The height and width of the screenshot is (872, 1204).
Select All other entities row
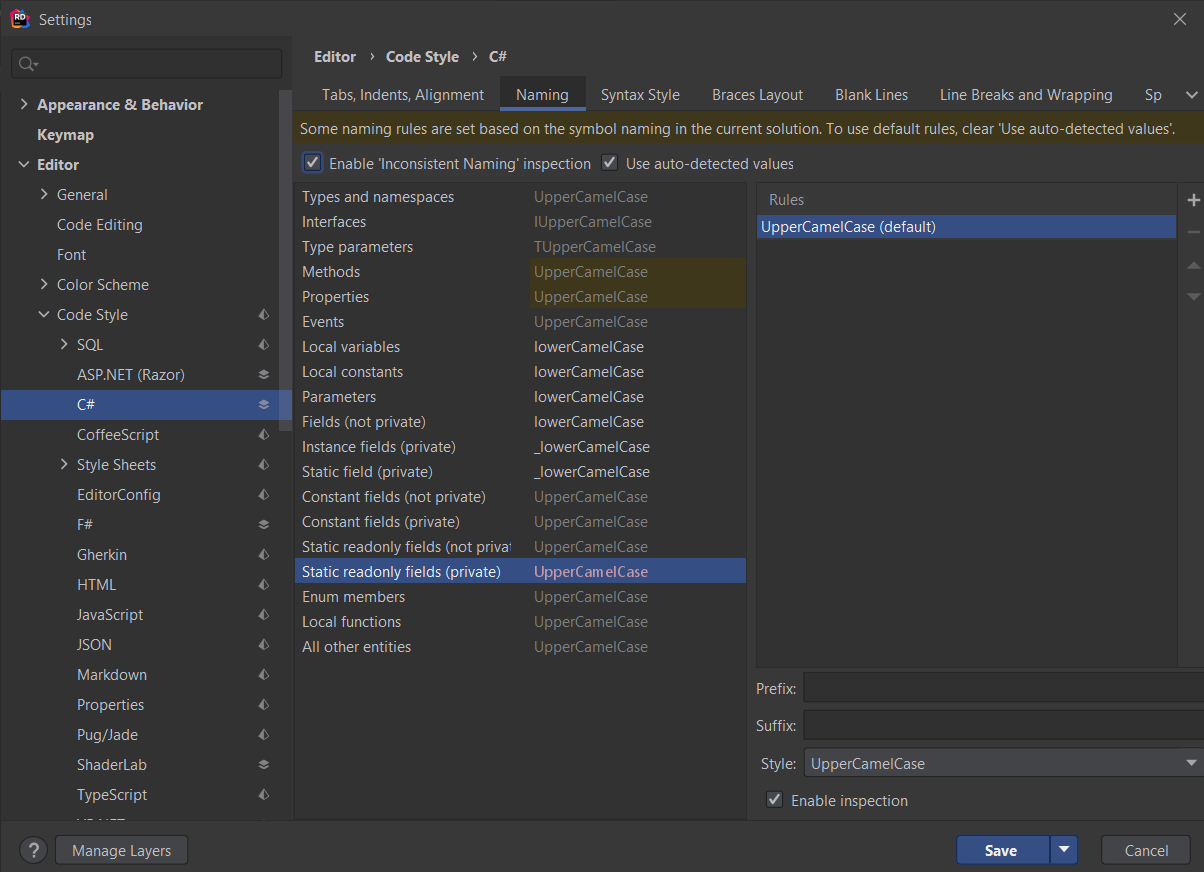pyautogui.click(x=520, y=647)
